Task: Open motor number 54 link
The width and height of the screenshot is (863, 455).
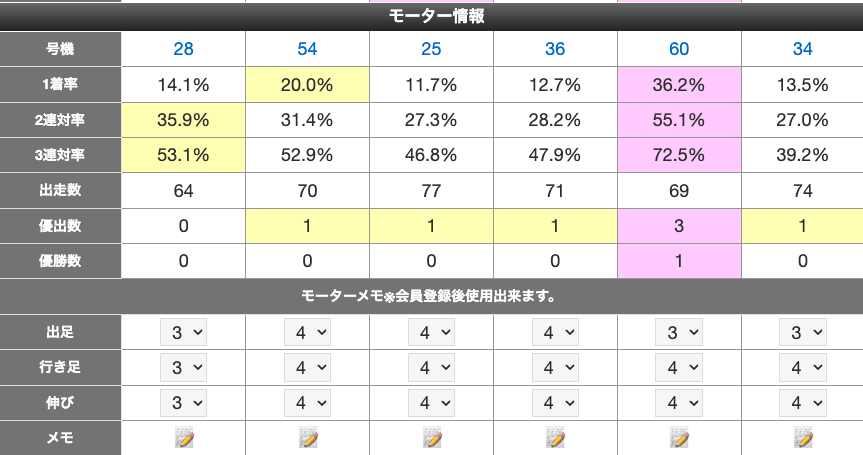Action: (x=307, y=49)
